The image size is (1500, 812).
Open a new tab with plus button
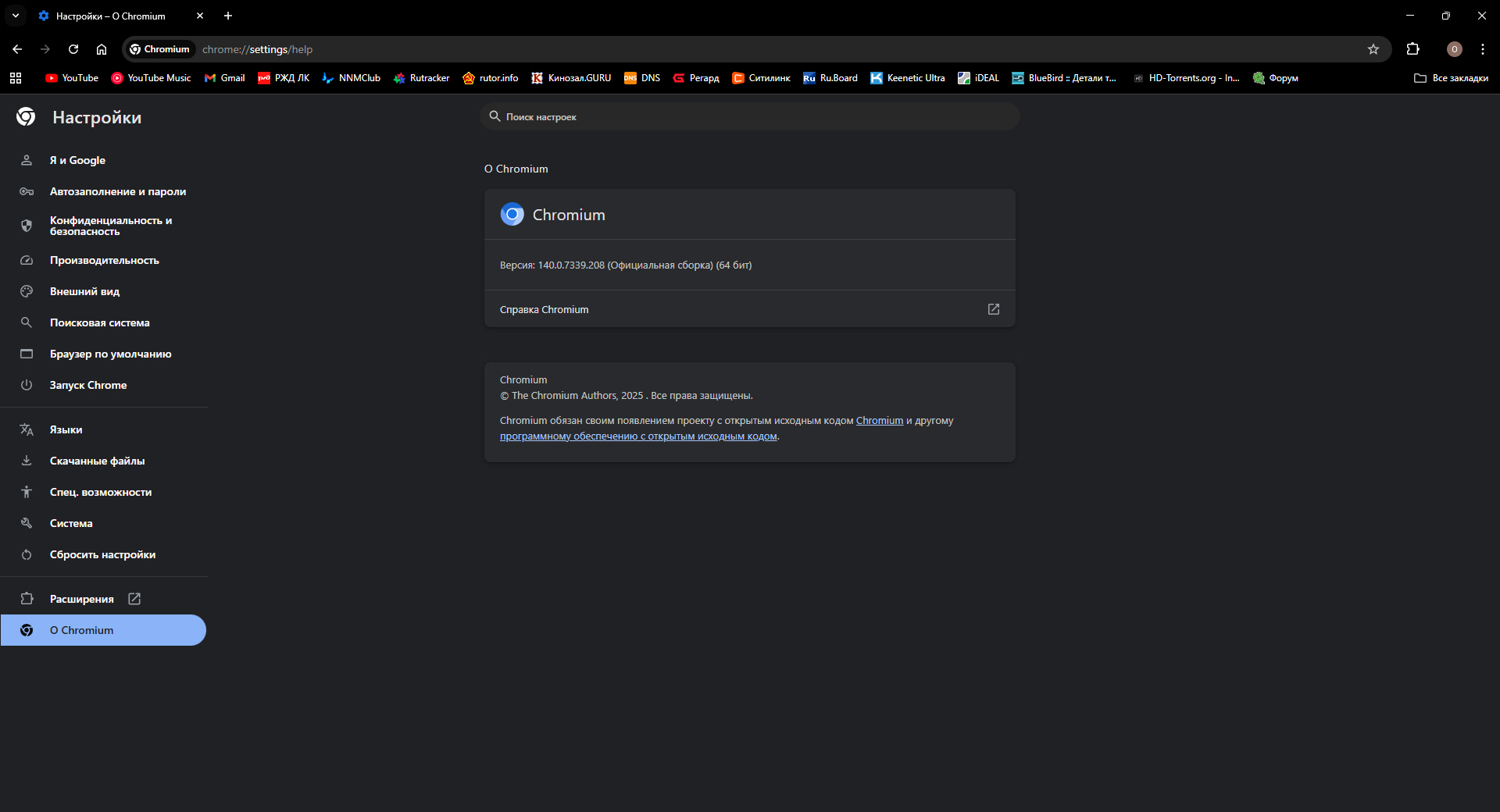point(228,16)
